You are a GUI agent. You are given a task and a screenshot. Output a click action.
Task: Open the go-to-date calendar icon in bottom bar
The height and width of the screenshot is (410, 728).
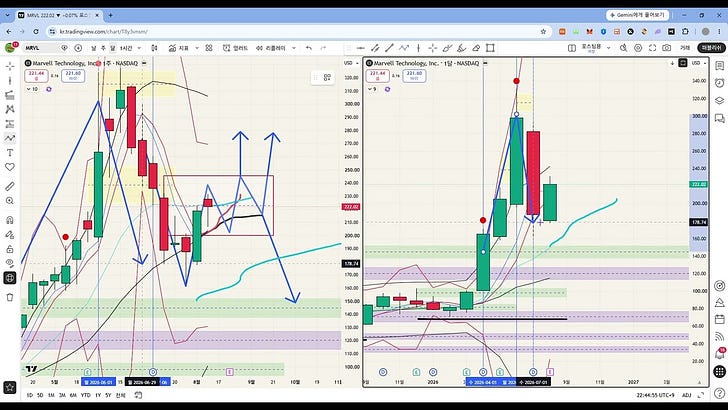point(138,395)
